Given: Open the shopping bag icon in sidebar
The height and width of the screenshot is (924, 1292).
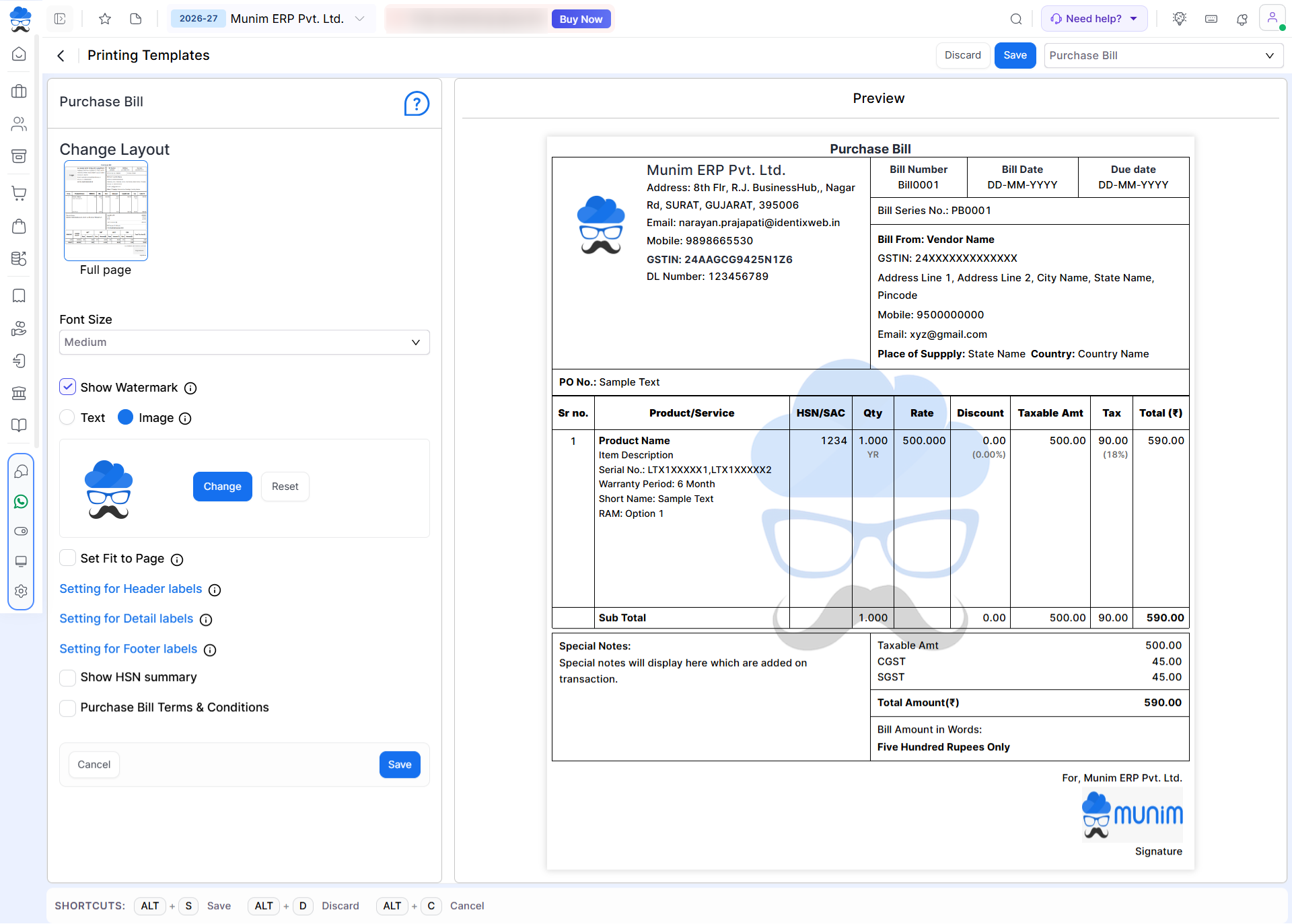Looking at the screenshot, I should coord(20,226).
